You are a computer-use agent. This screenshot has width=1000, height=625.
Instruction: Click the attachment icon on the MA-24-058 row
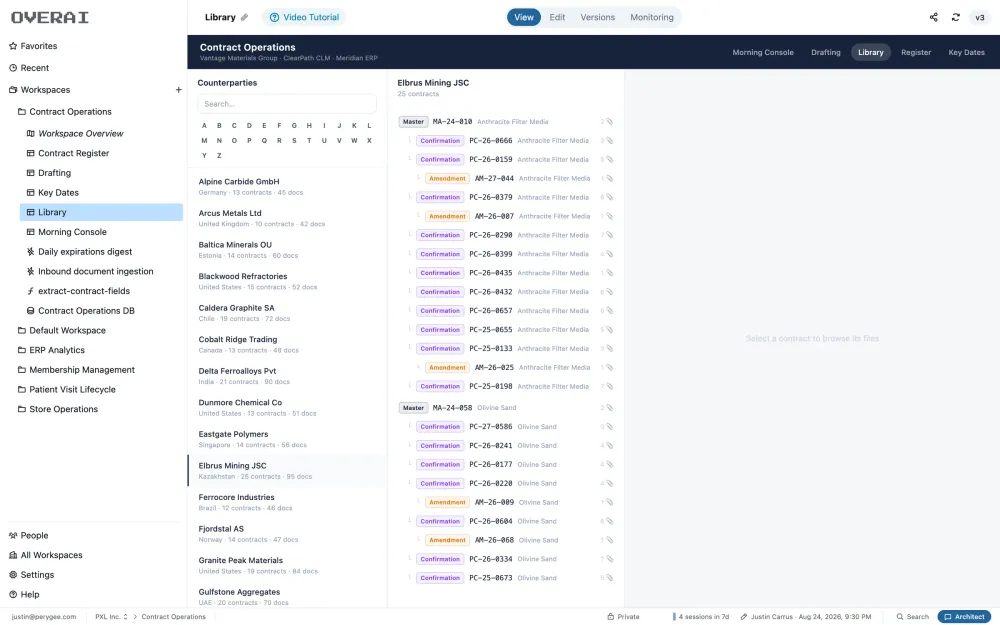[609, 408]
